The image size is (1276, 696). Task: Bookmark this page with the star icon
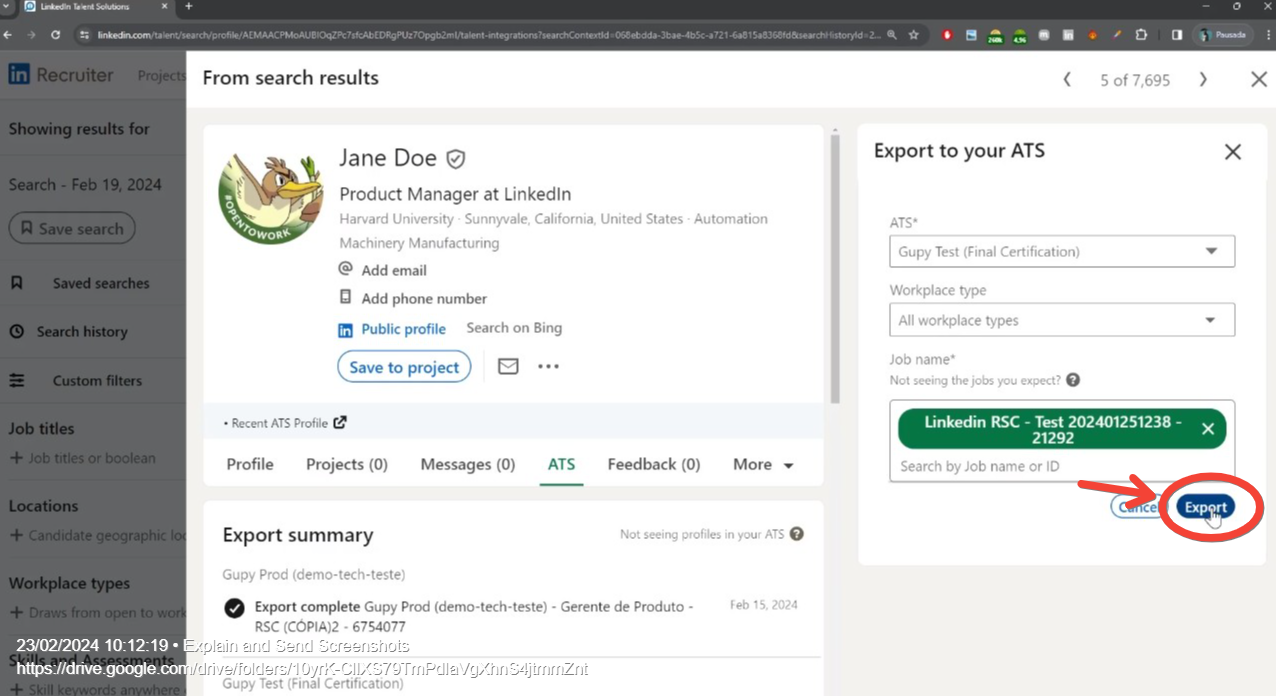tap(913, 34)
